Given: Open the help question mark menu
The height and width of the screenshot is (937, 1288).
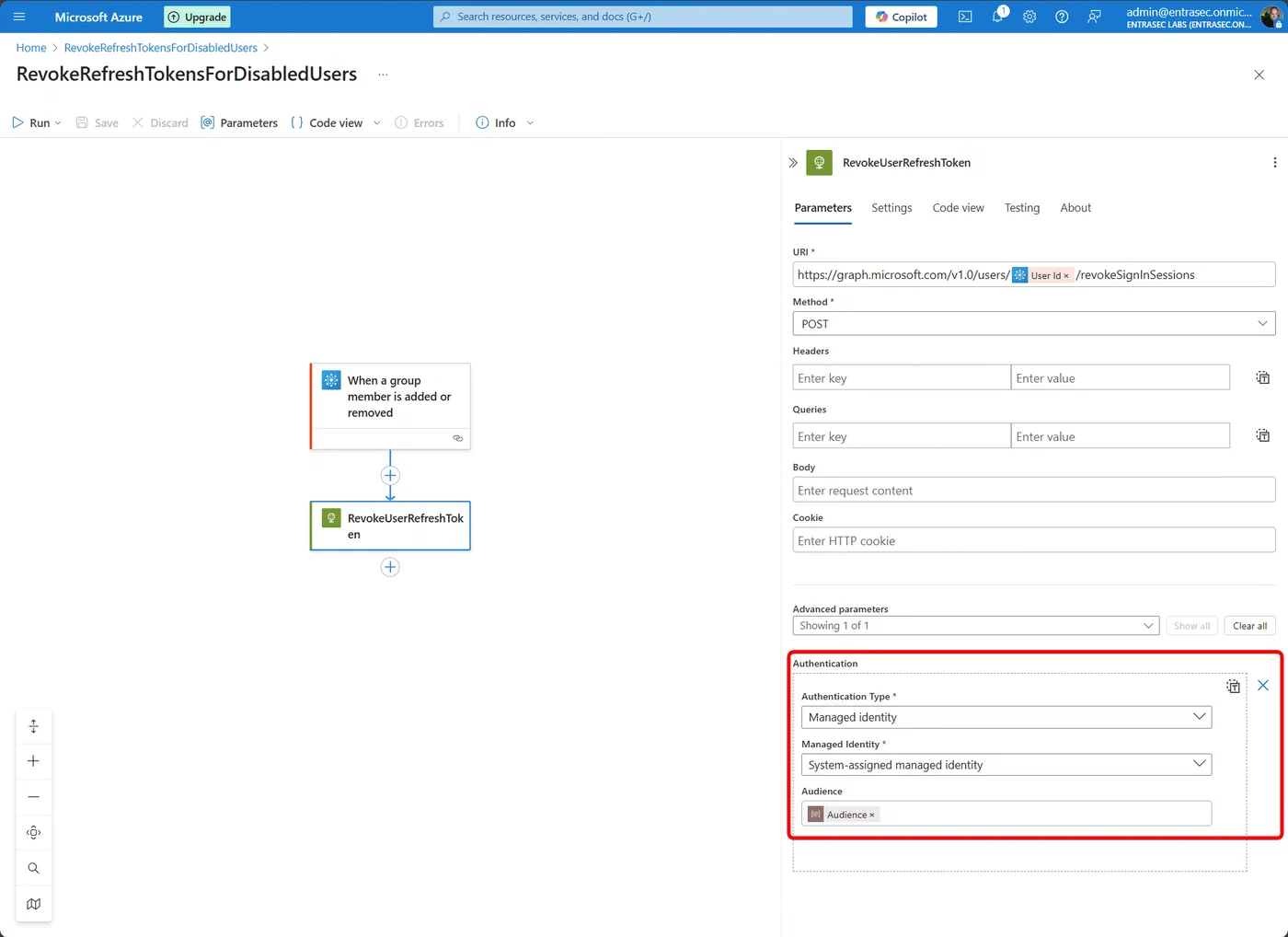Looking at the screenshot, I should coord(1062,17).
